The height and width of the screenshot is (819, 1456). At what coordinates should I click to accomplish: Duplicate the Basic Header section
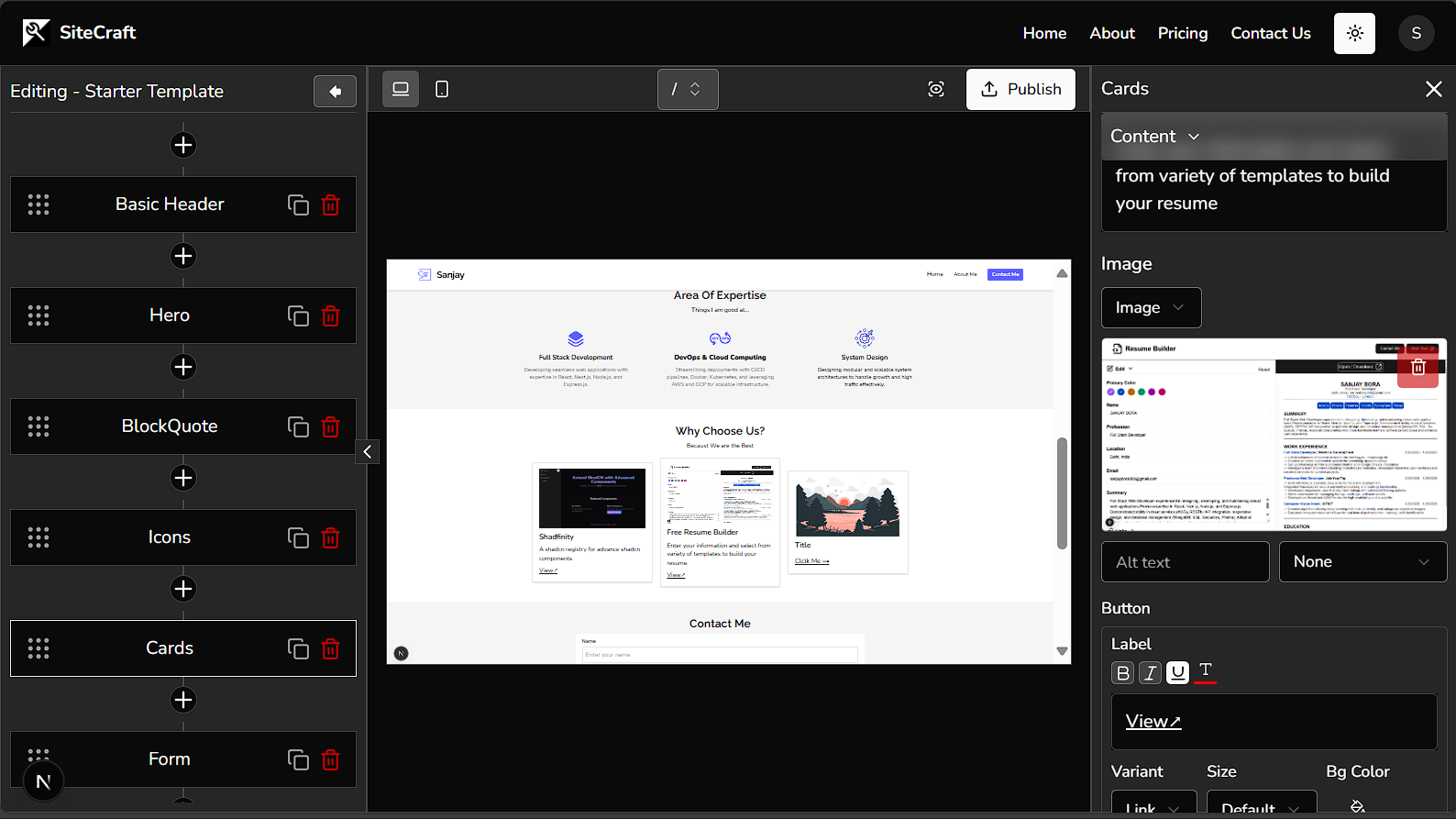click(x=298, y=205)
